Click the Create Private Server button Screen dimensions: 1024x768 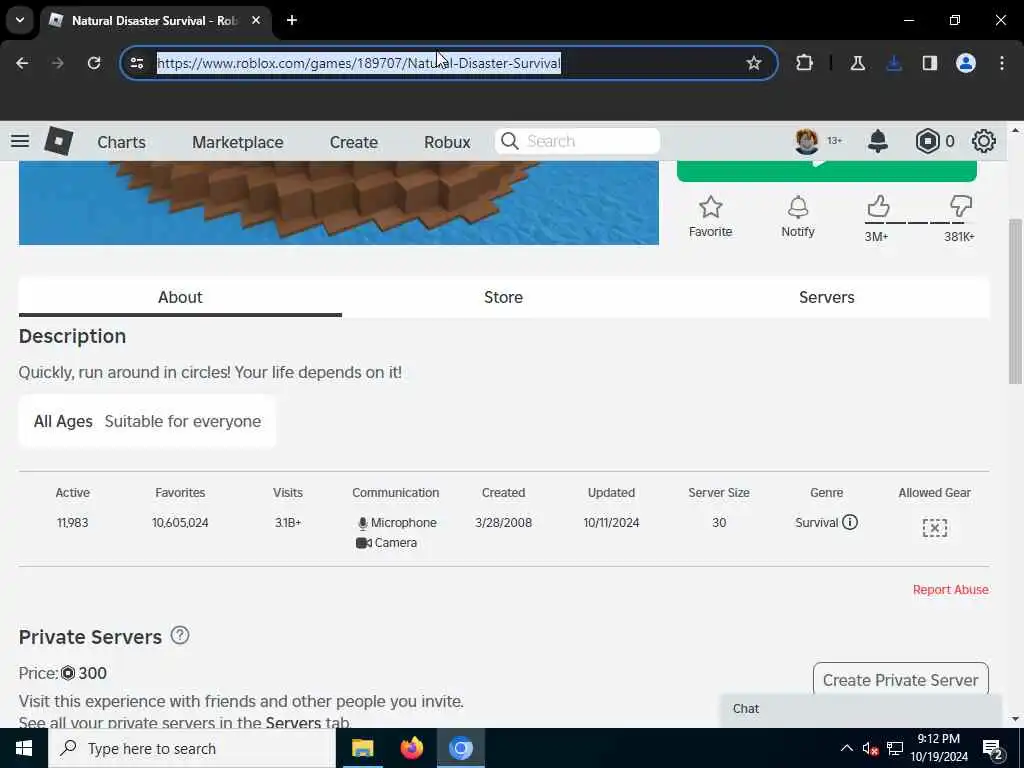pos(901,680)
